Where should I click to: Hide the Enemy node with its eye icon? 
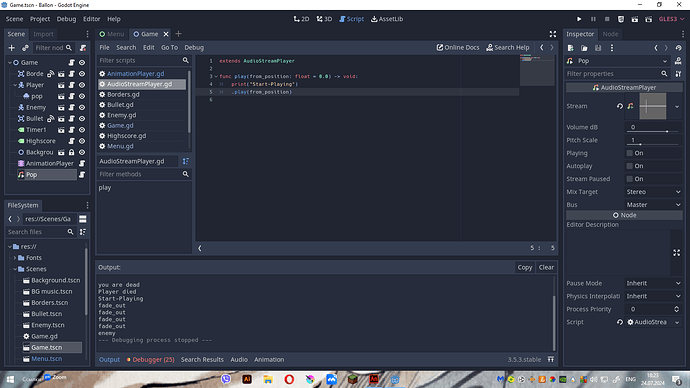point(82,107)
